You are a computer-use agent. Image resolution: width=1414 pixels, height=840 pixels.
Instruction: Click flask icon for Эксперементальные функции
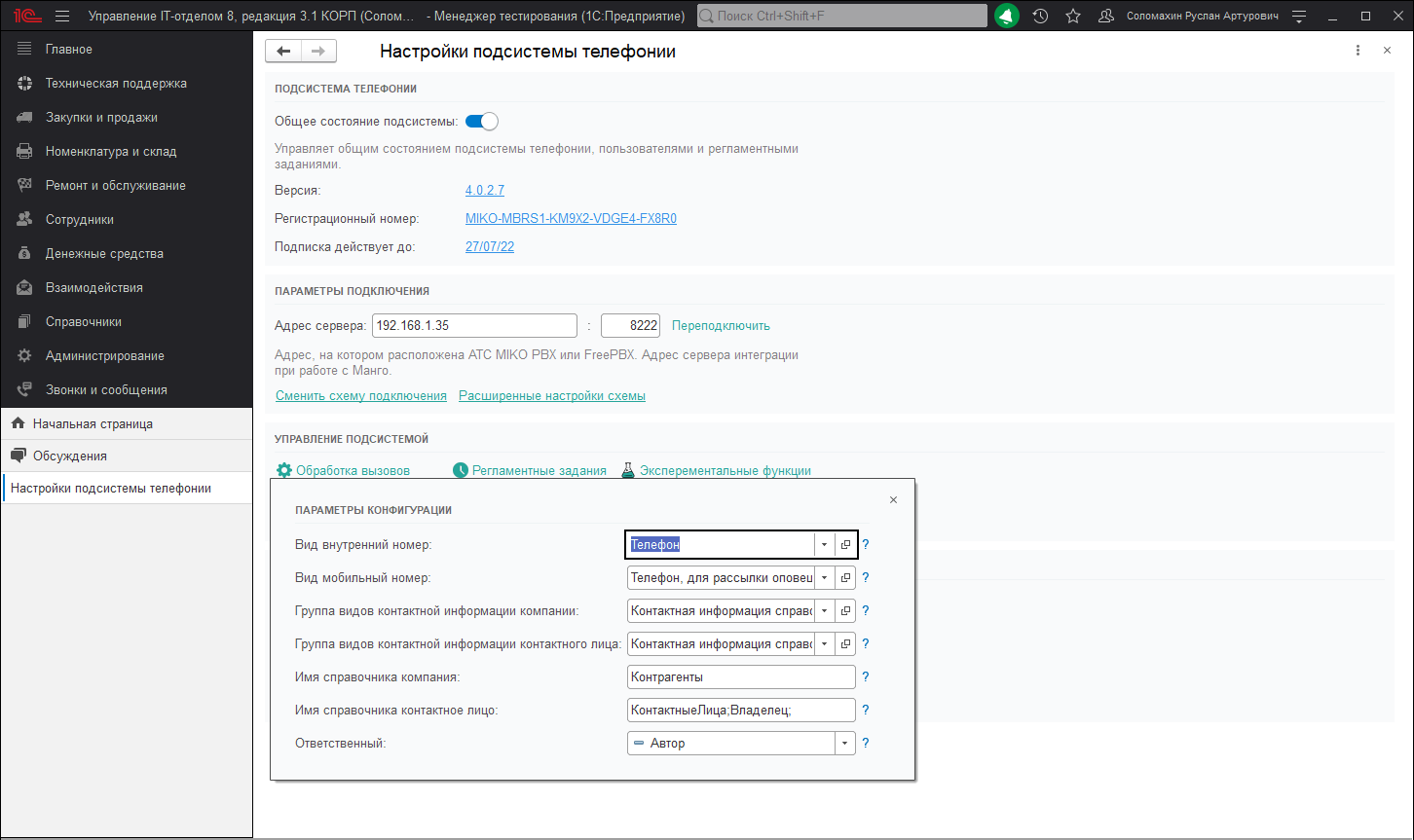point(628,470)
